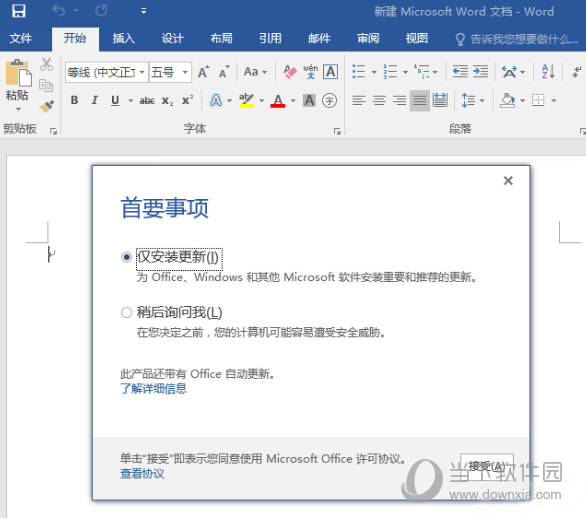Image resolution: width=586 pixels, height=524 pixels.
Task: Toggle Bold formatting
Action: coord(74,100)
